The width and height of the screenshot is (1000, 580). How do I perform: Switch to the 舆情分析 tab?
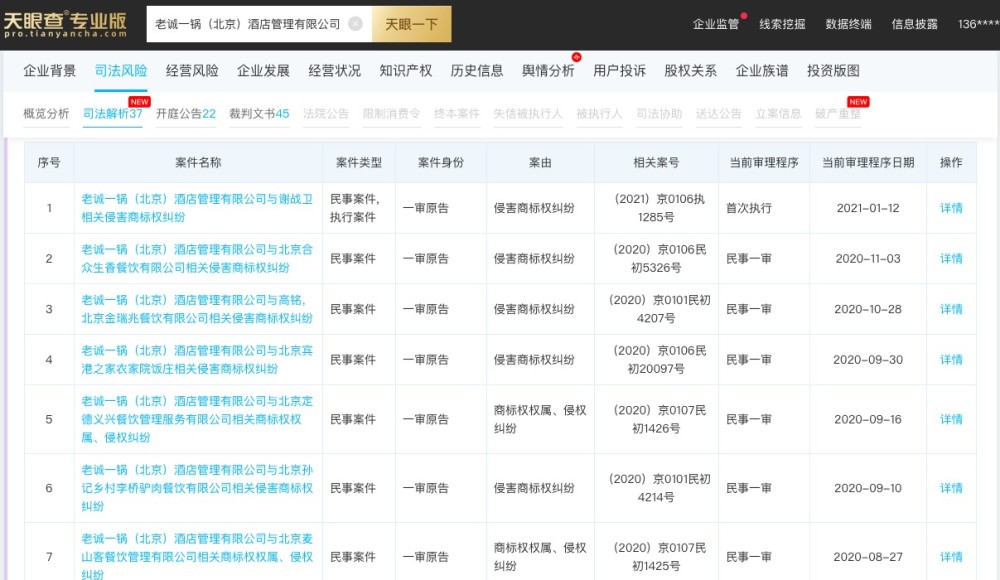tap(548, 71)
